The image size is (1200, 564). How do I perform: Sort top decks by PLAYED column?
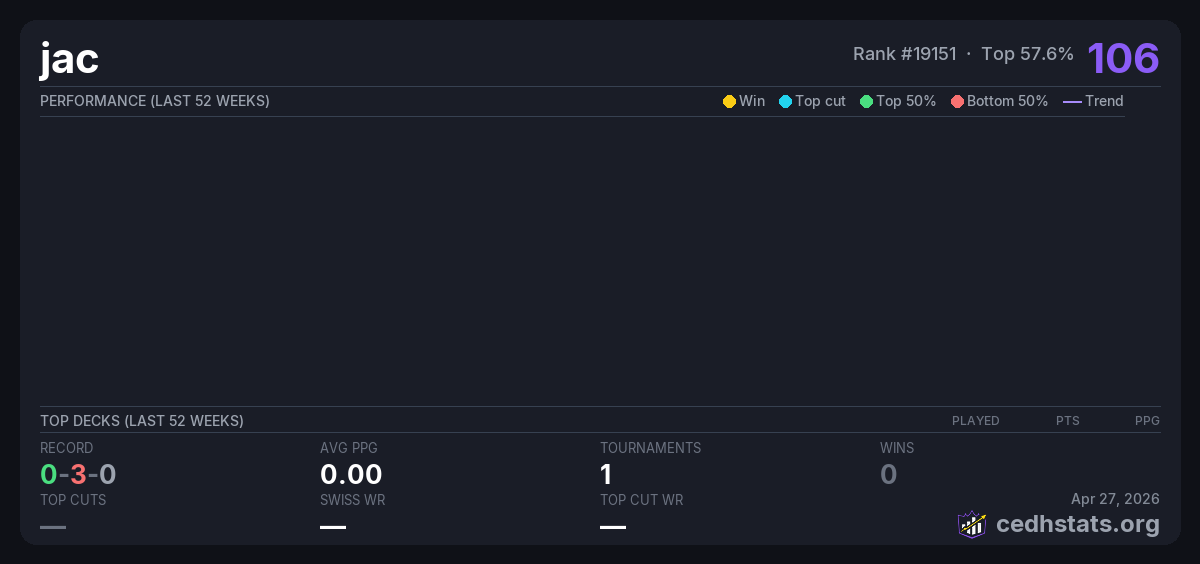click(x=975, y=421)
